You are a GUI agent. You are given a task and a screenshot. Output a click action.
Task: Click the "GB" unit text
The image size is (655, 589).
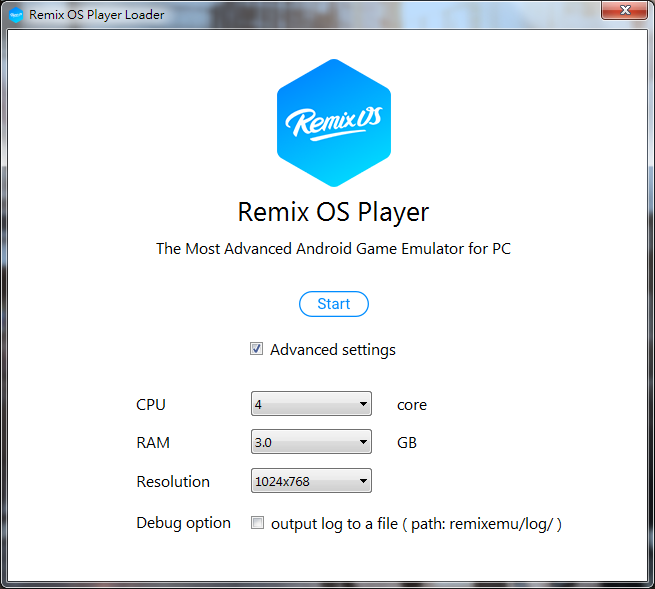tap(407, 442)
